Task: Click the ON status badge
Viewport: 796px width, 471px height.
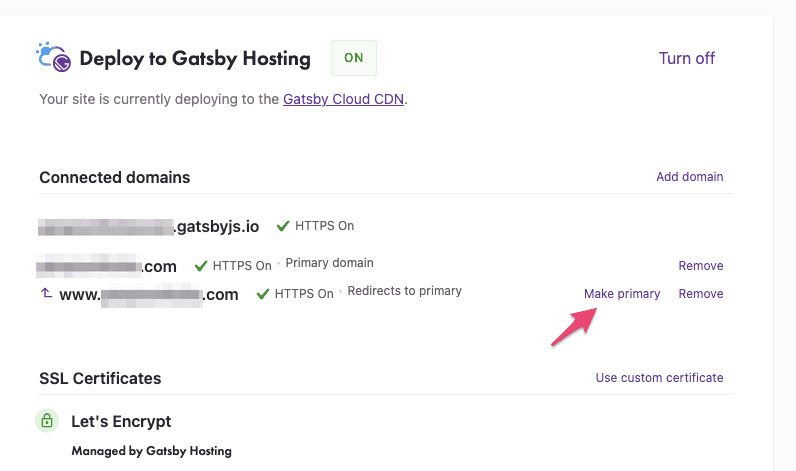Action: (354, 58)
